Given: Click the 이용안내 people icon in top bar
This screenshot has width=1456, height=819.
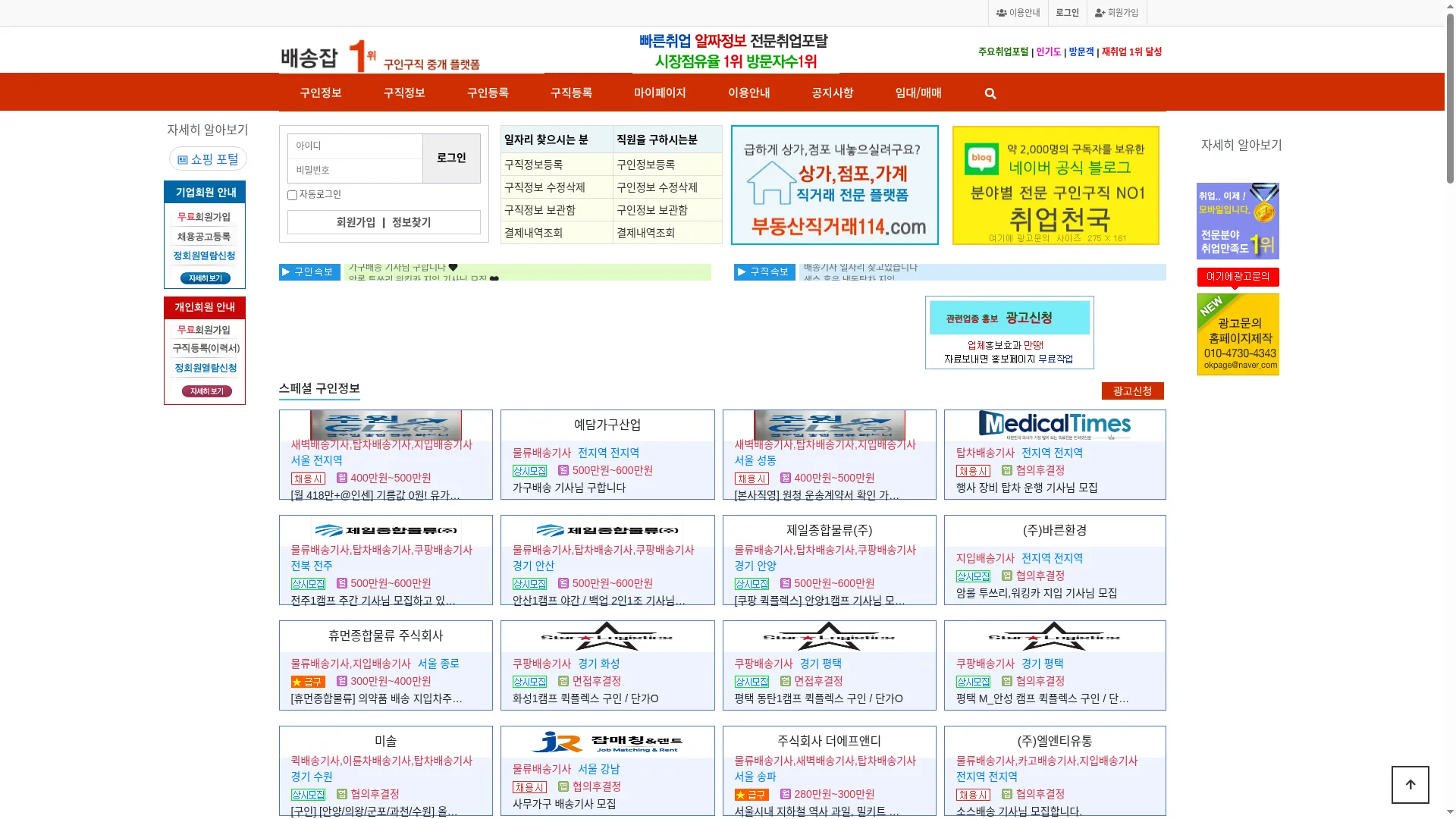Looking at the screenshot, I should [x=1001, y=13].
